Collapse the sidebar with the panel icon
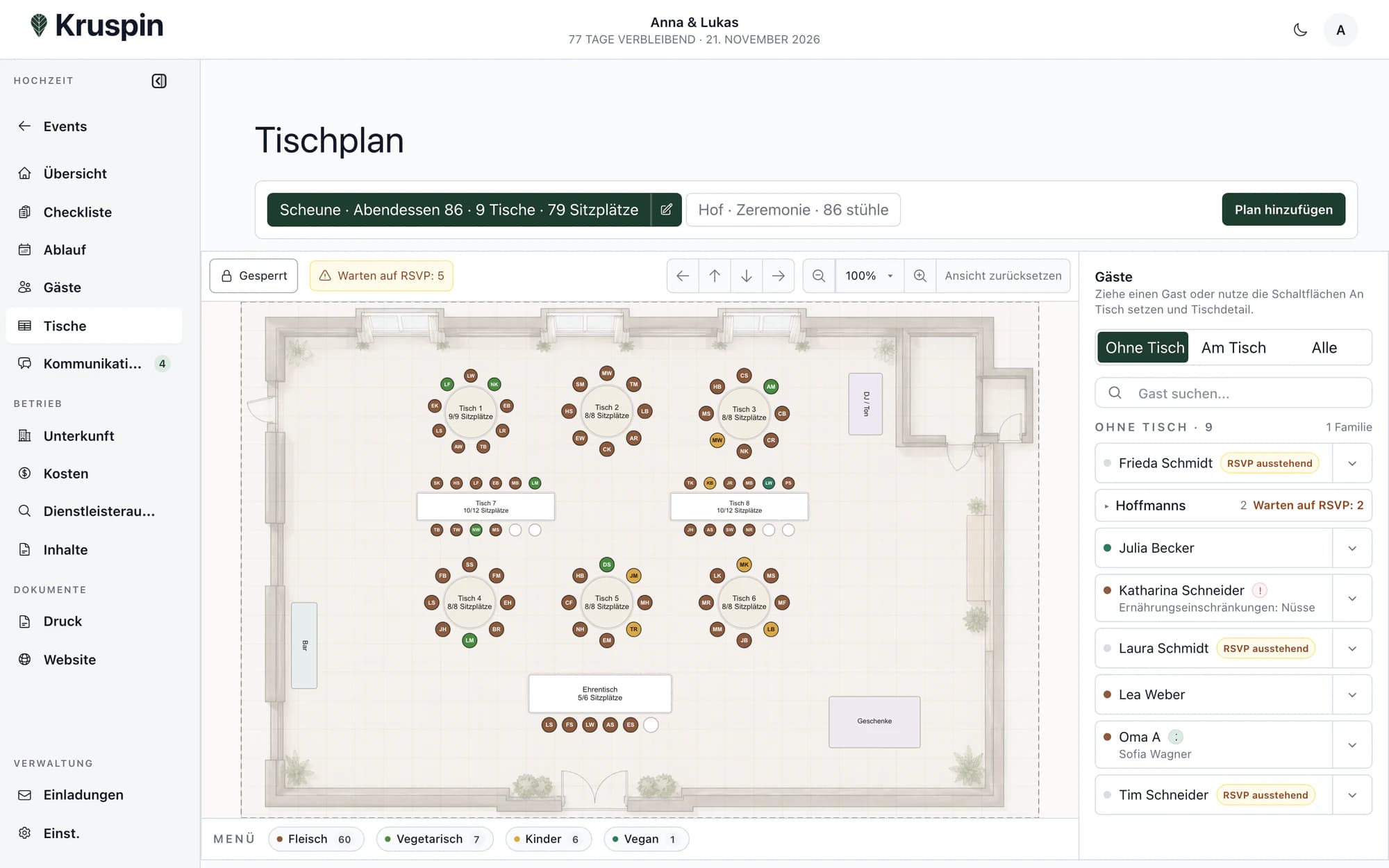Viewport: 1389px width, 868px height. [x=159, y=81]
